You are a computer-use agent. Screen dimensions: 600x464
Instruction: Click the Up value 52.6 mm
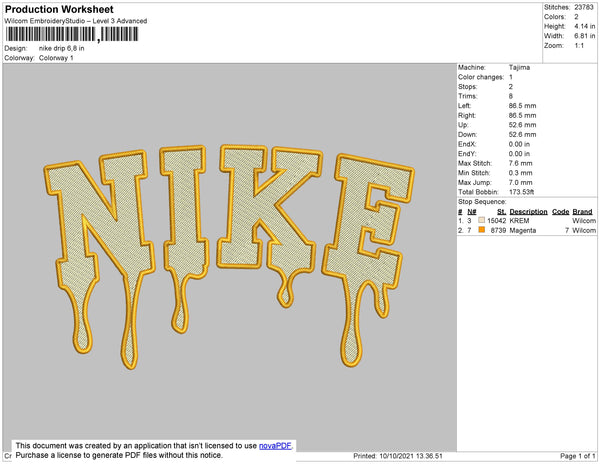522,125
